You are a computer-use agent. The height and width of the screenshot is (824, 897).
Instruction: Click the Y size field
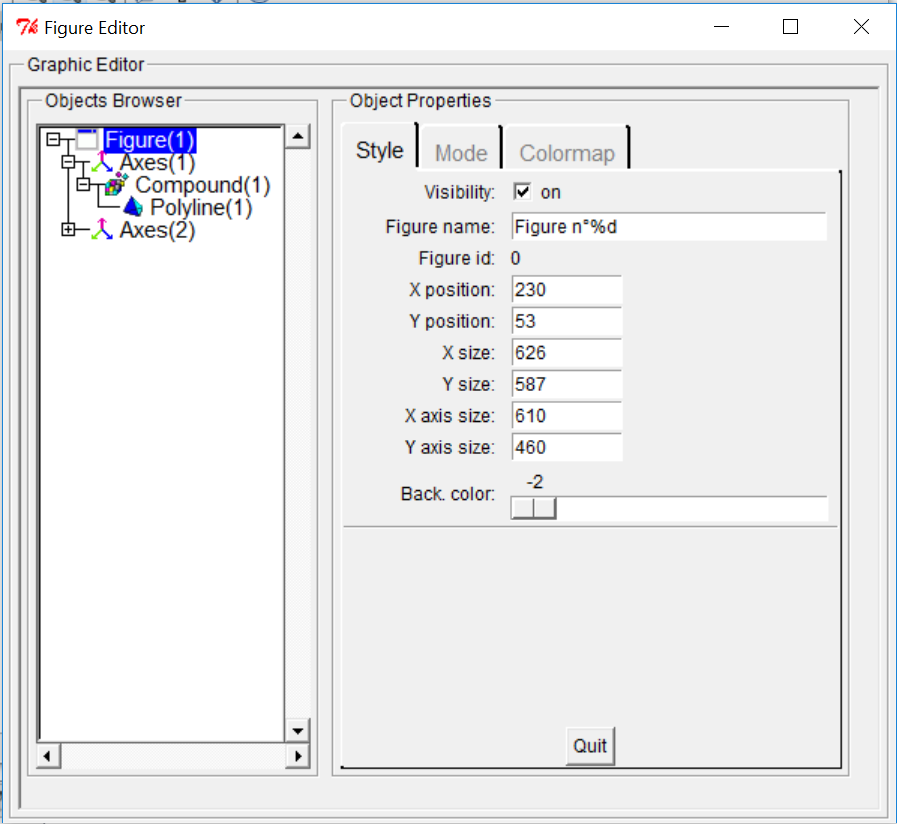[566, 384]
